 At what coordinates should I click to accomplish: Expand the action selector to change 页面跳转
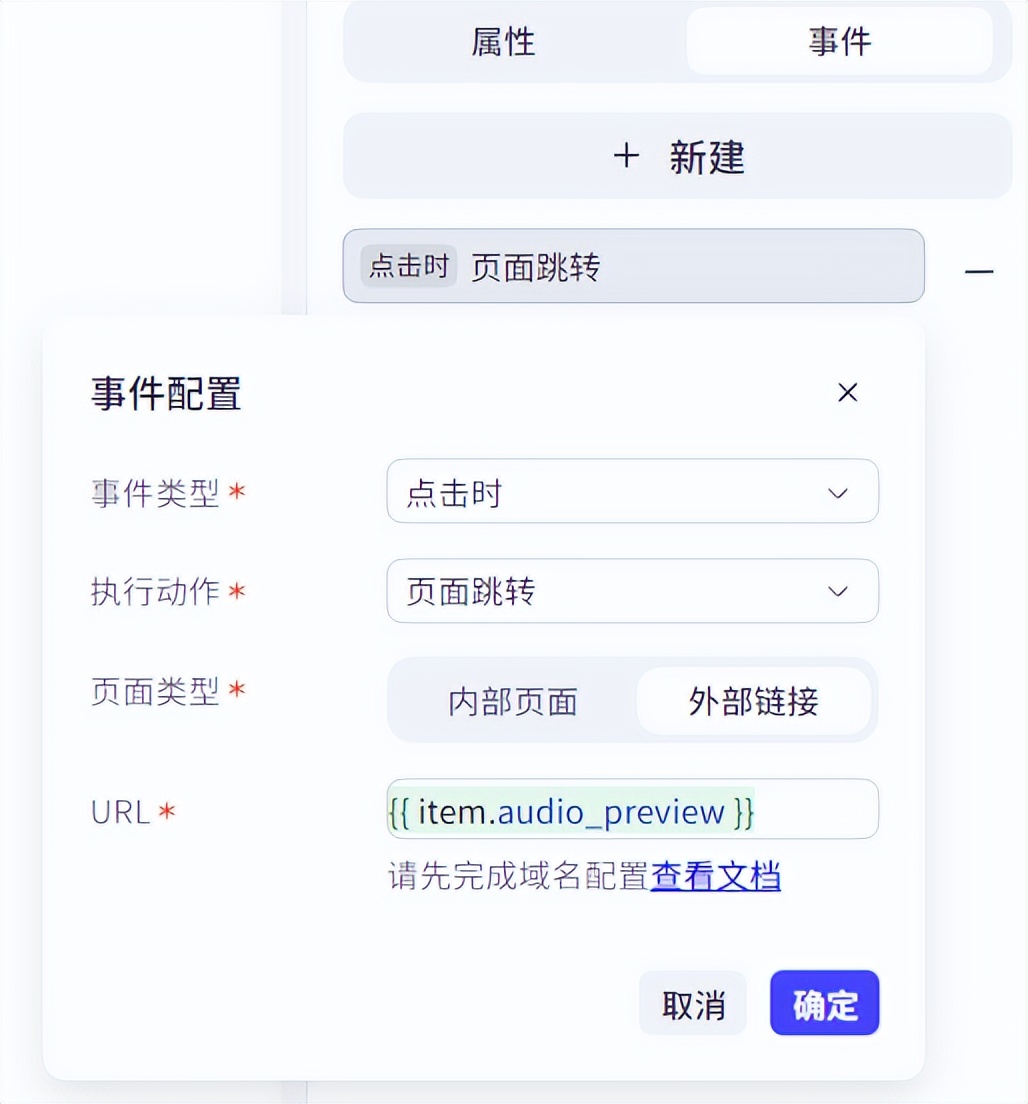[633, 591]
